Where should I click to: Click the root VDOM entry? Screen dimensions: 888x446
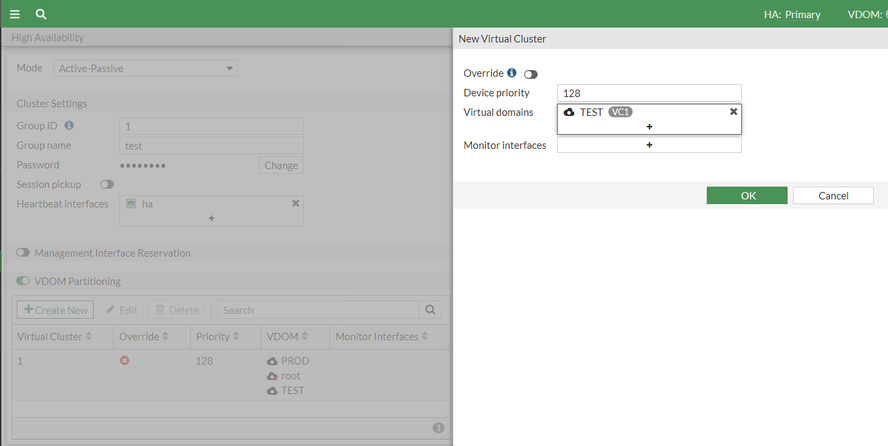click(284, 376)
